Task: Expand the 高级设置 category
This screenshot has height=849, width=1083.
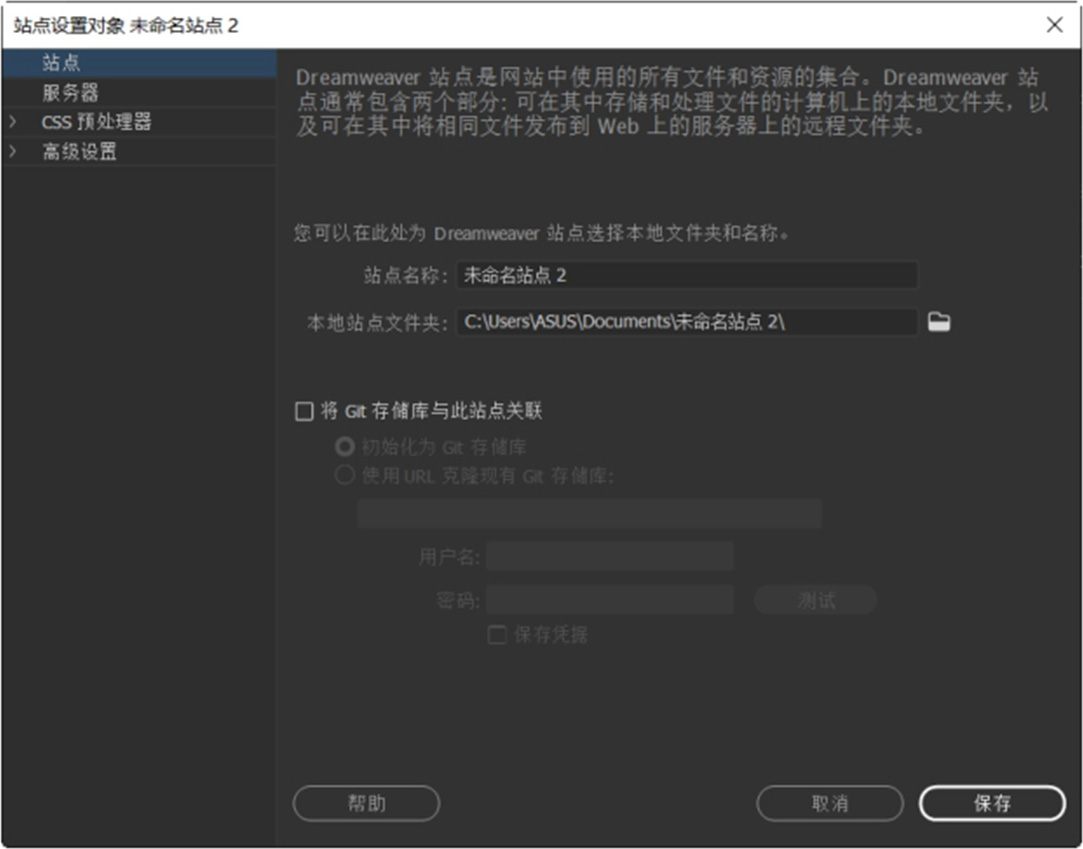Action: (12, 151)
